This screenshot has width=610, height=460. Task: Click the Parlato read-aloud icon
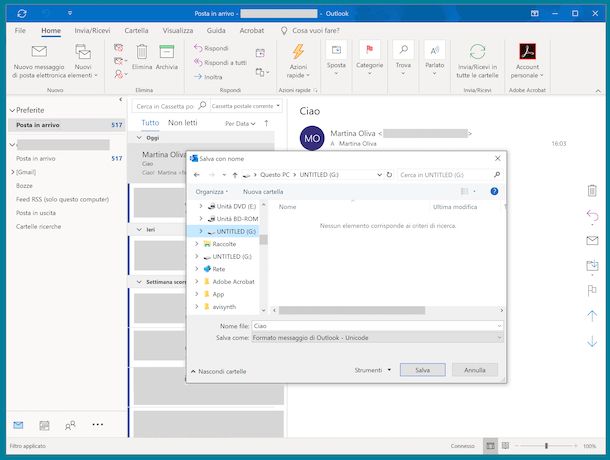click(x=435, y=50)
